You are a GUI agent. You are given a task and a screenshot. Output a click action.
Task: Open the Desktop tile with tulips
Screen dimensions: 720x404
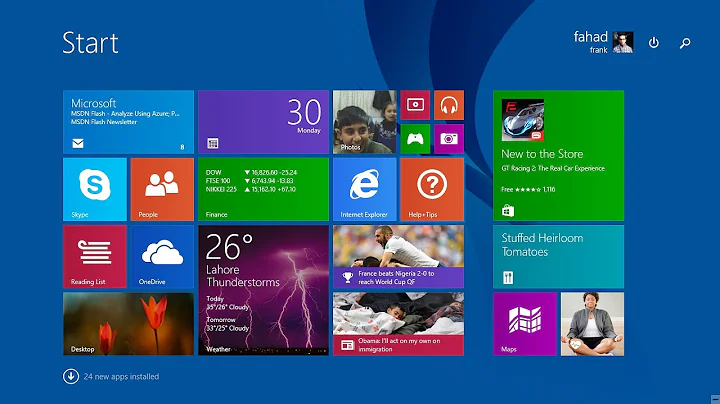(128, 324)
